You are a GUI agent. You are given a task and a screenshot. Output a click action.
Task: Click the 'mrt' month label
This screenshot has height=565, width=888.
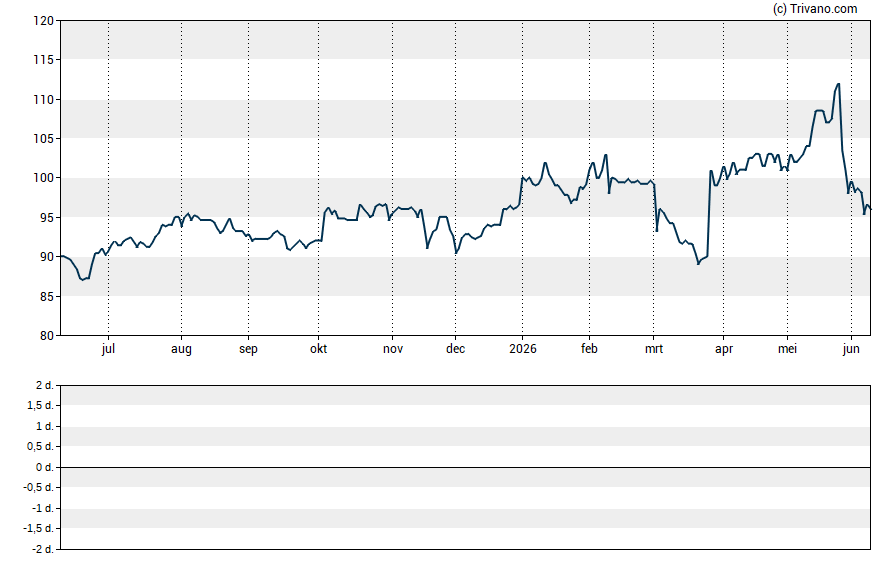(654, 349)
